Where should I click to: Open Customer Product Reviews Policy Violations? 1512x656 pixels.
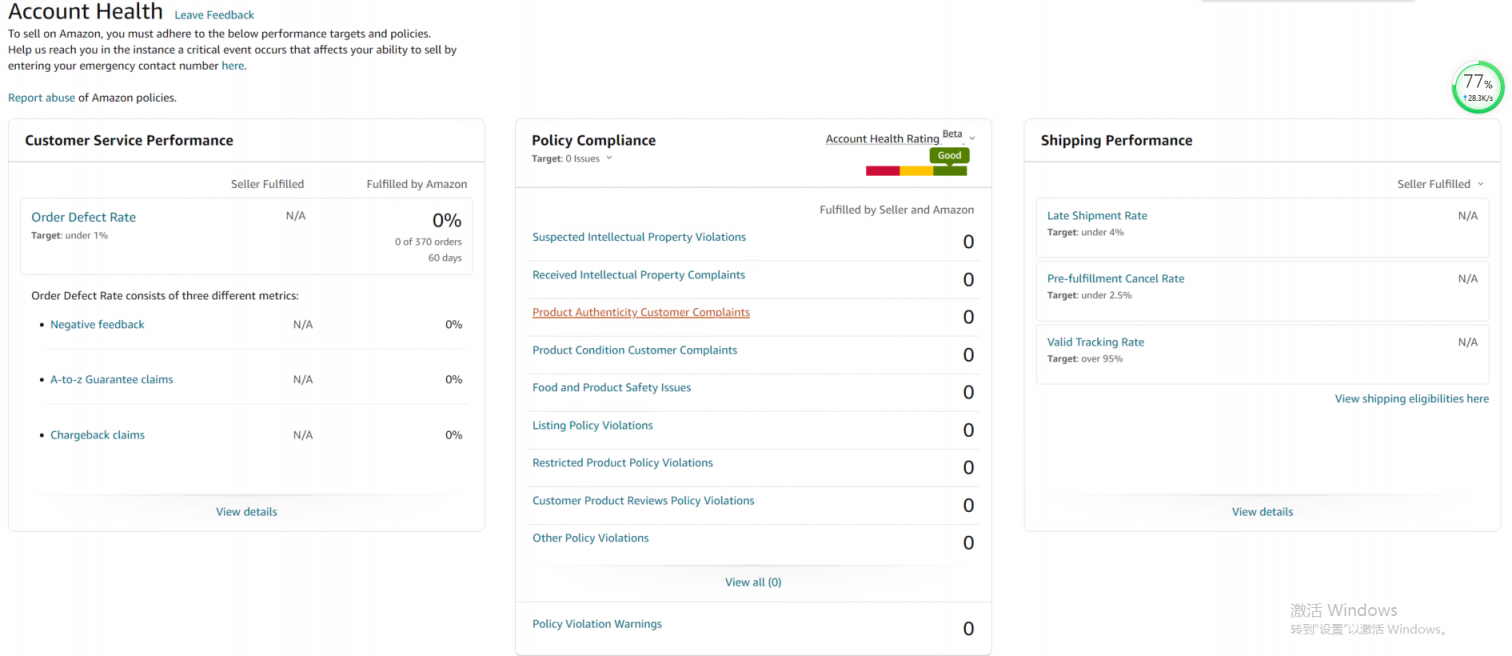(x=643, y=501)
